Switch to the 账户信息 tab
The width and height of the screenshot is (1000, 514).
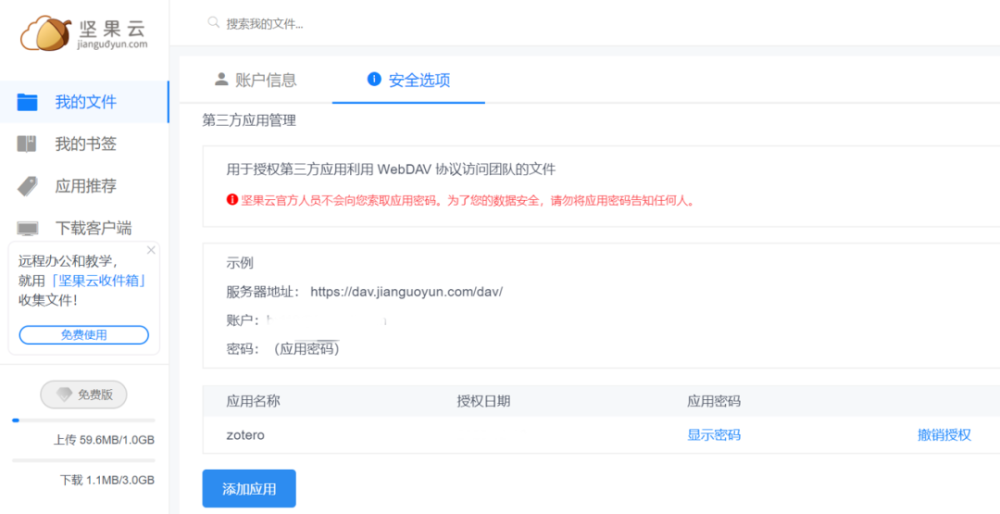(256, 80)
